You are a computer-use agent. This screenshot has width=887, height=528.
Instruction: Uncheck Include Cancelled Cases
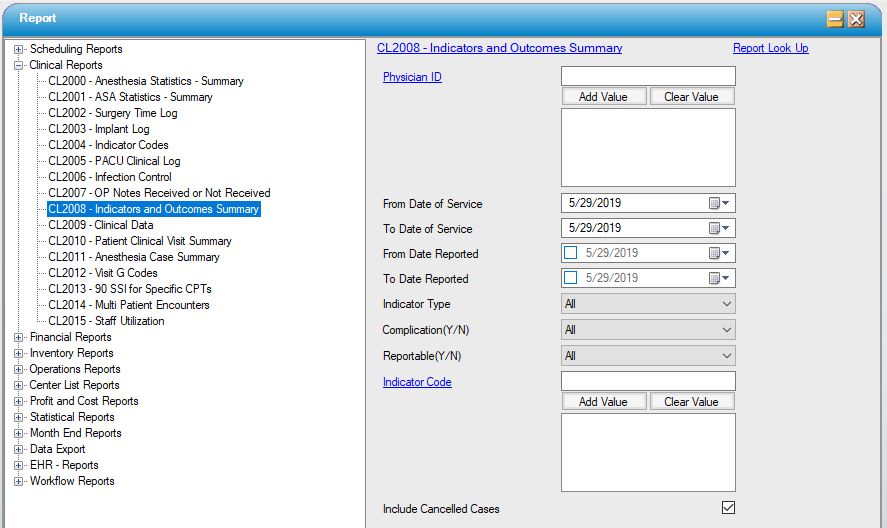[x=728, y=508]
